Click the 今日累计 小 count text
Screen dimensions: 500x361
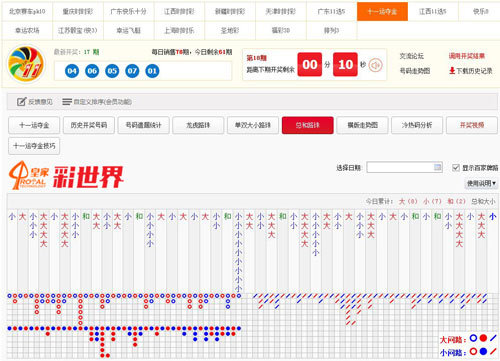432,201
